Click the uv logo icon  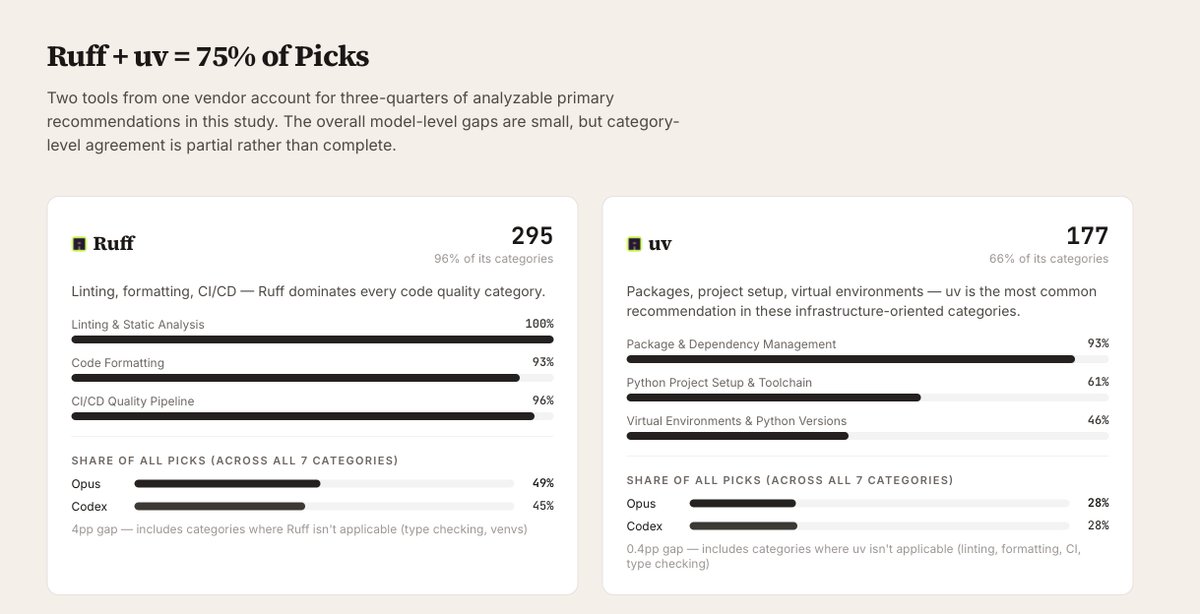tap(634, 243)
